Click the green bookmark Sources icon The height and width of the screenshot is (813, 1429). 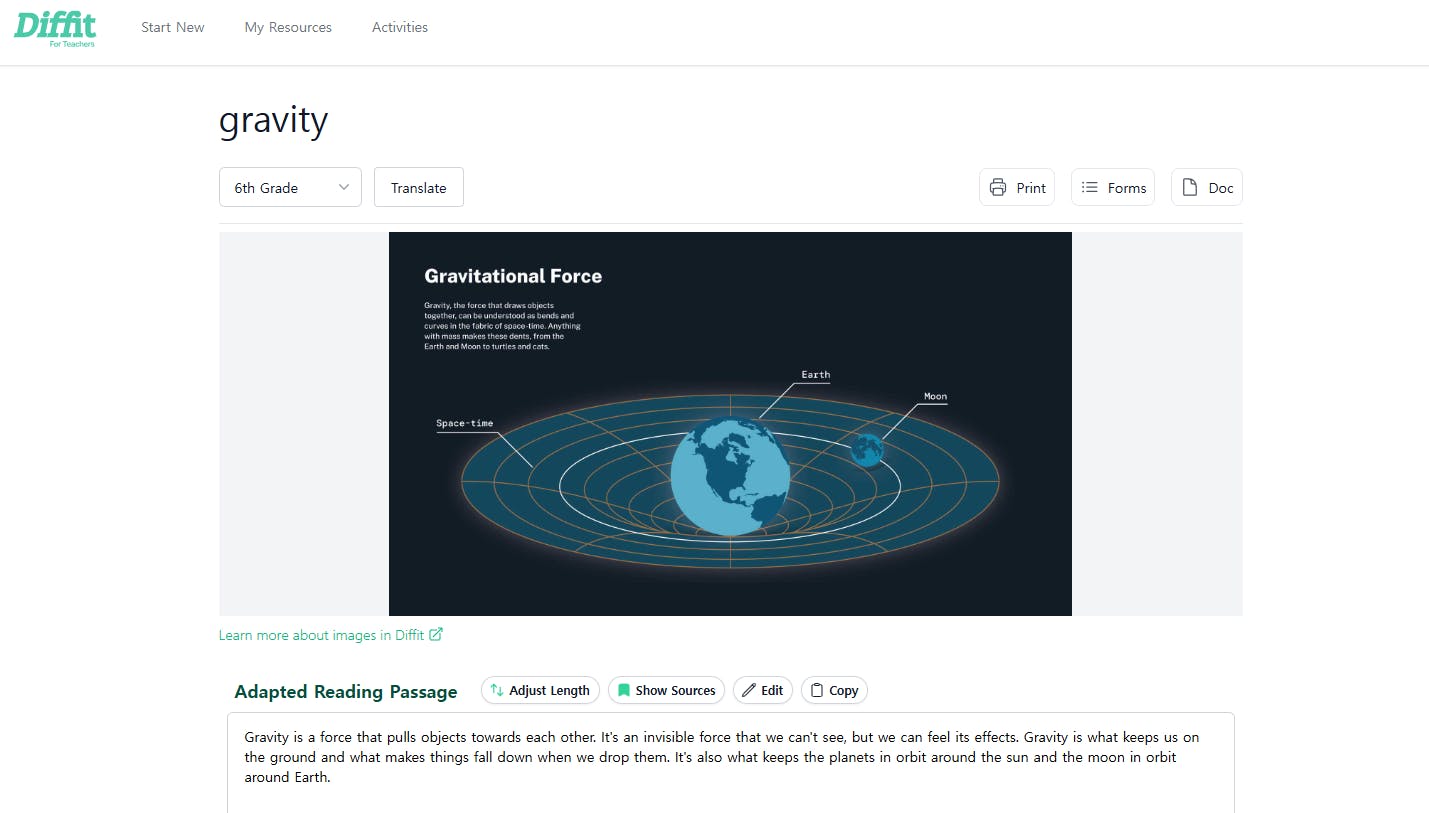click(624, 690)
